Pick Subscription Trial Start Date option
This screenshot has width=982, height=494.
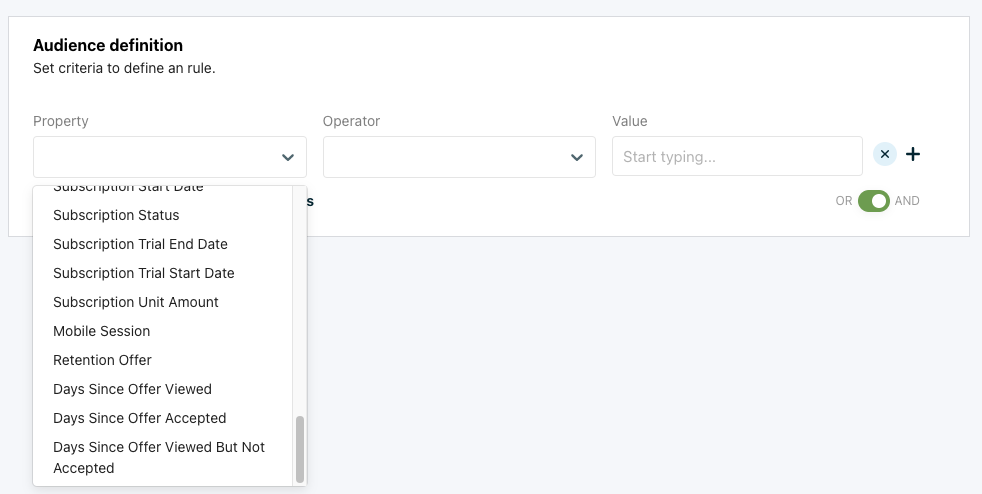pyautogui.click(x=143, y=273)
